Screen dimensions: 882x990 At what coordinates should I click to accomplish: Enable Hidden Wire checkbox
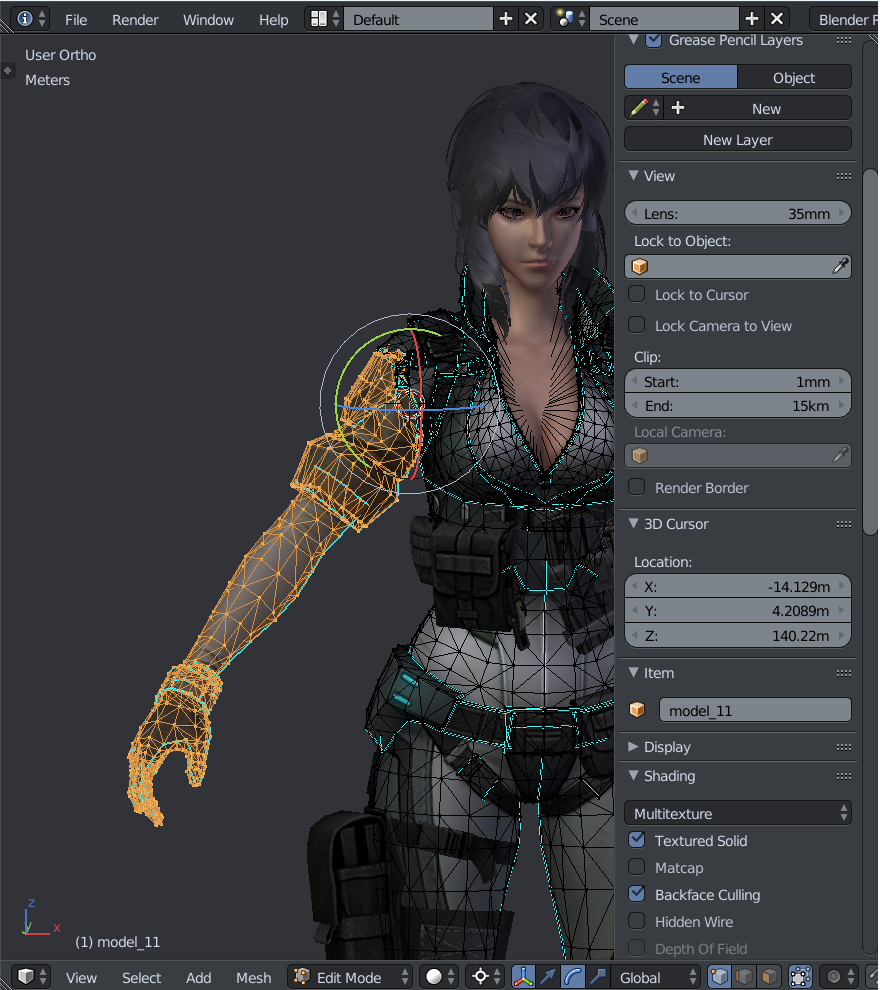click(x=636, y=921)
